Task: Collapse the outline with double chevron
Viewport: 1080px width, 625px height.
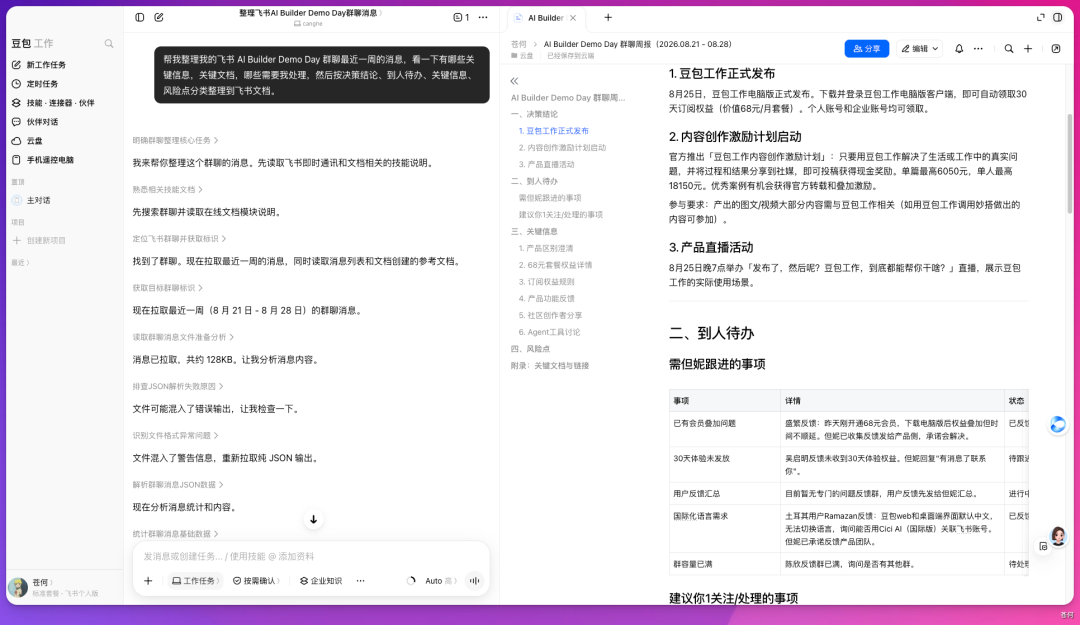Action: 515,81
